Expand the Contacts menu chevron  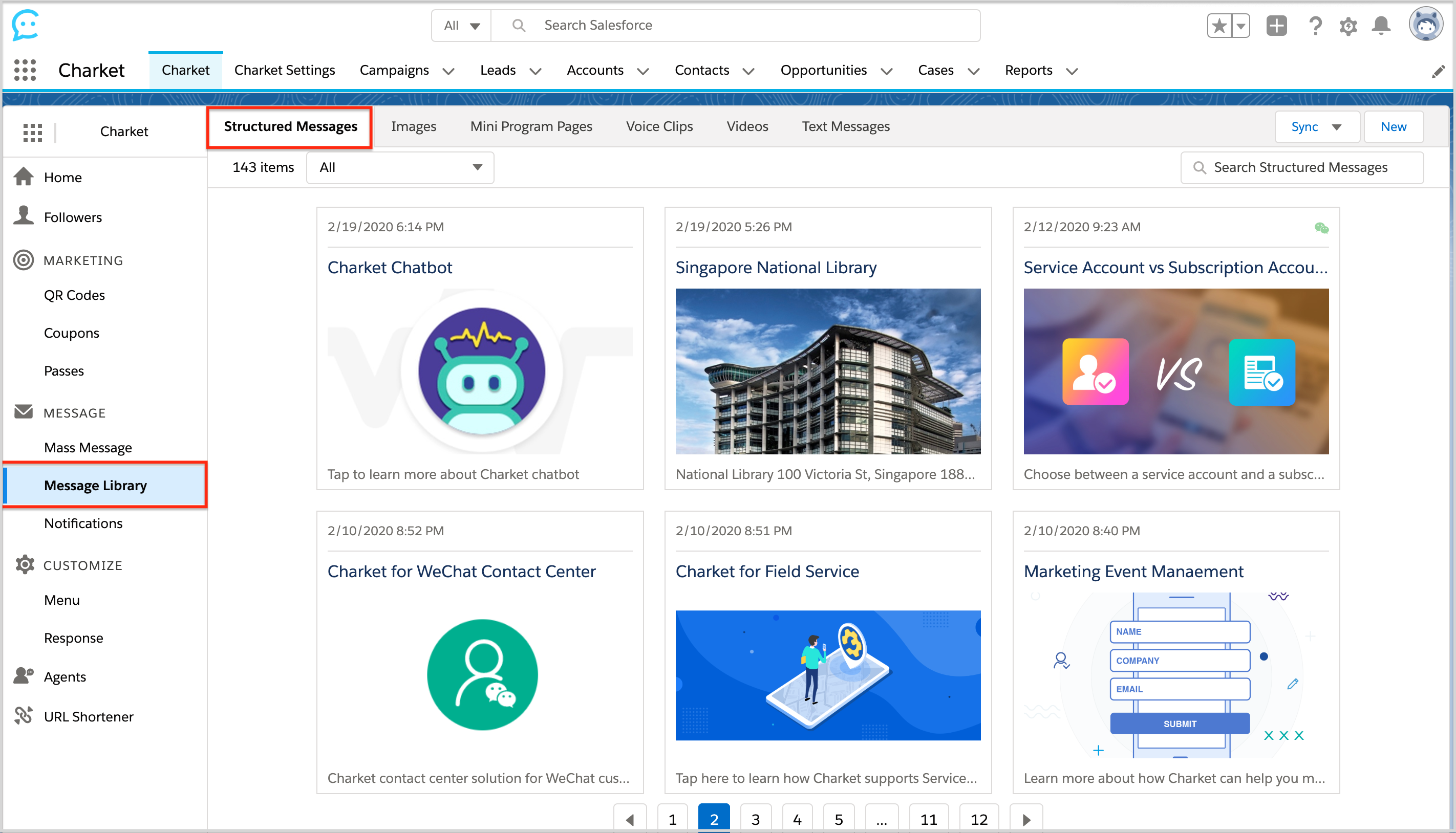click(748, 72)
